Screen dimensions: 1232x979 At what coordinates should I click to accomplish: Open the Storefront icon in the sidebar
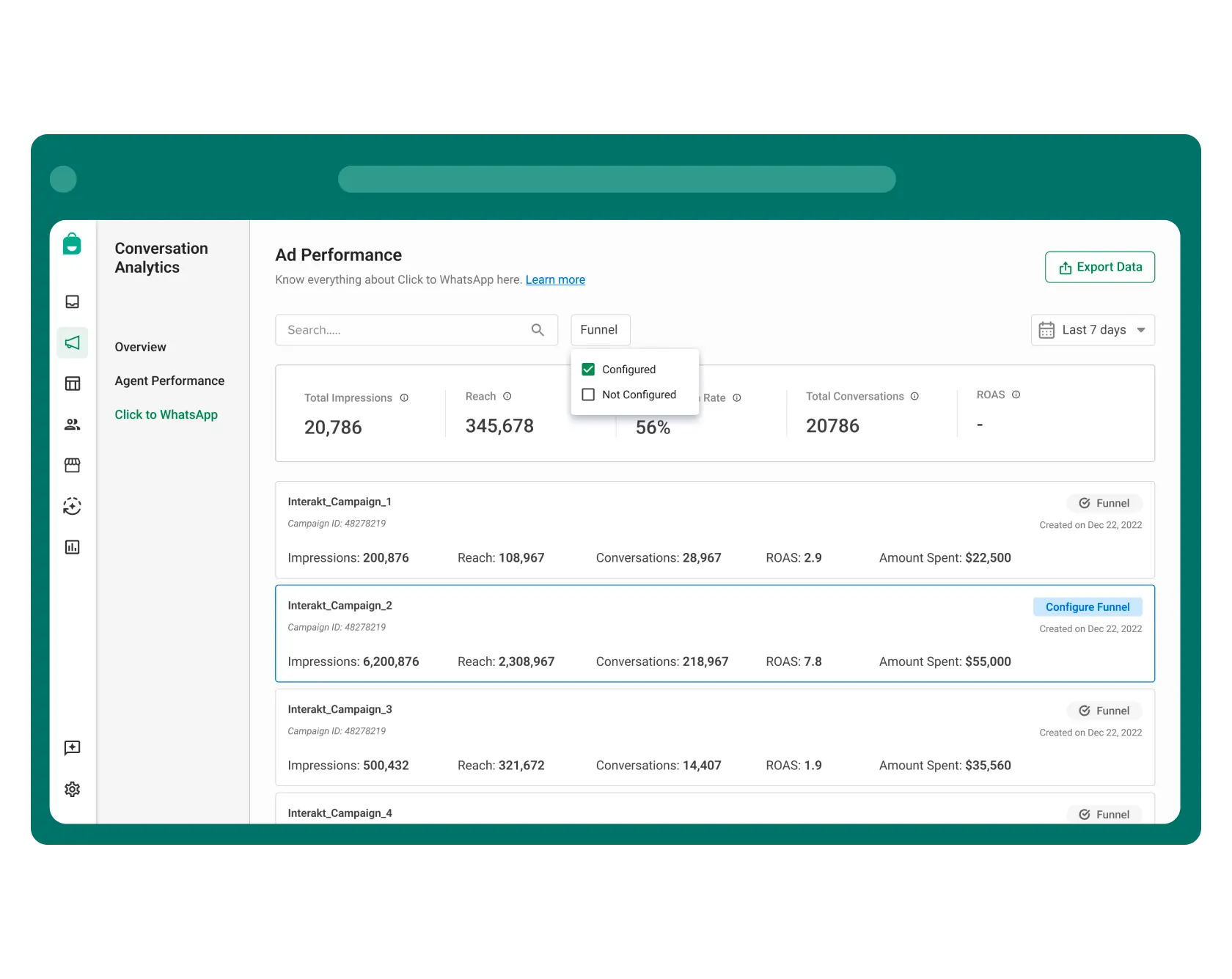click(72, 465)
